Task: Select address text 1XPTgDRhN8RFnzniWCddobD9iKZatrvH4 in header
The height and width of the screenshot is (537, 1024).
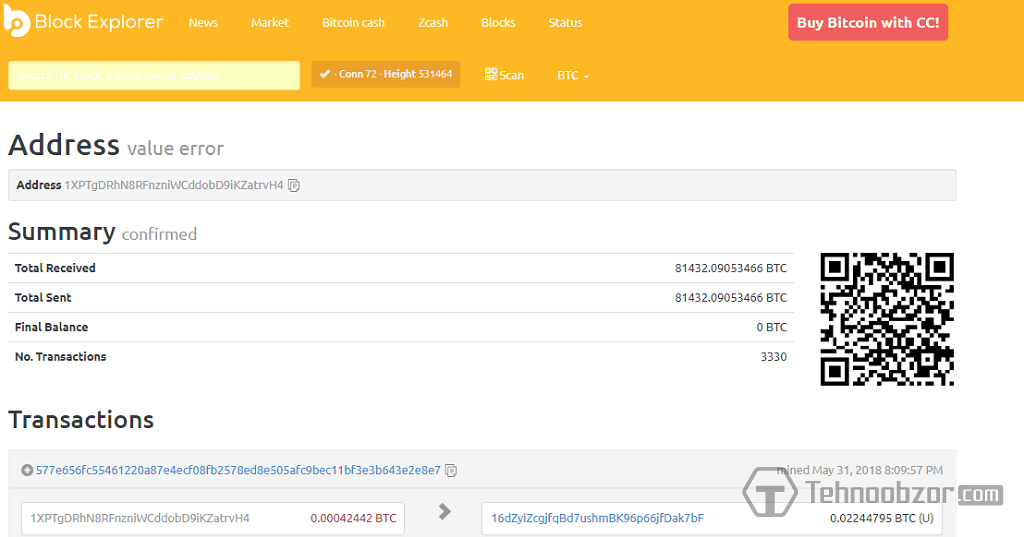Action: pos(174,186)
